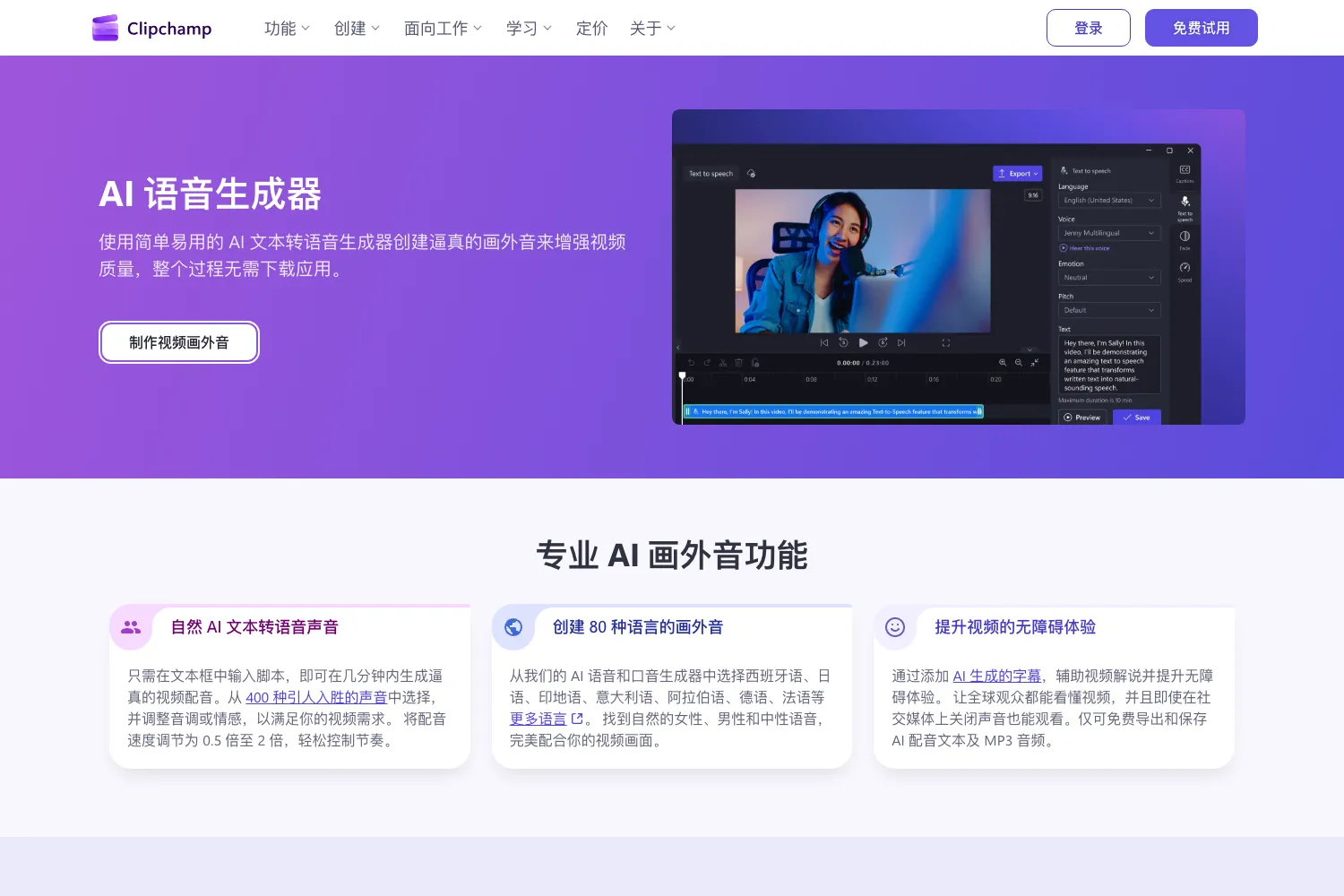Screen dimensions: 1344x896
Task: Select the heading 提升视频的无障碍体验
Action: [x=1015, y=627]
